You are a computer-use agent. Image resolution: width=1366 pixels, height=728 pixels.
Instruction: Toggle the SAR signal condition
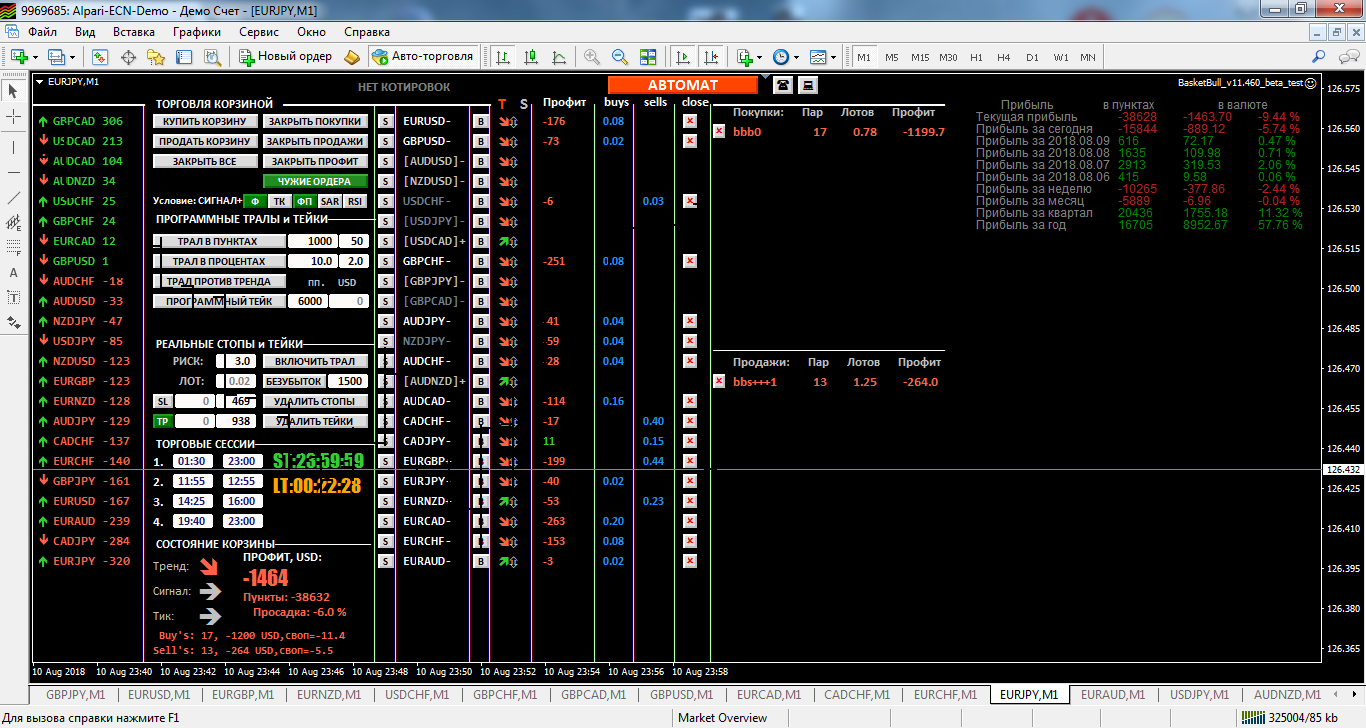[330, 201]
